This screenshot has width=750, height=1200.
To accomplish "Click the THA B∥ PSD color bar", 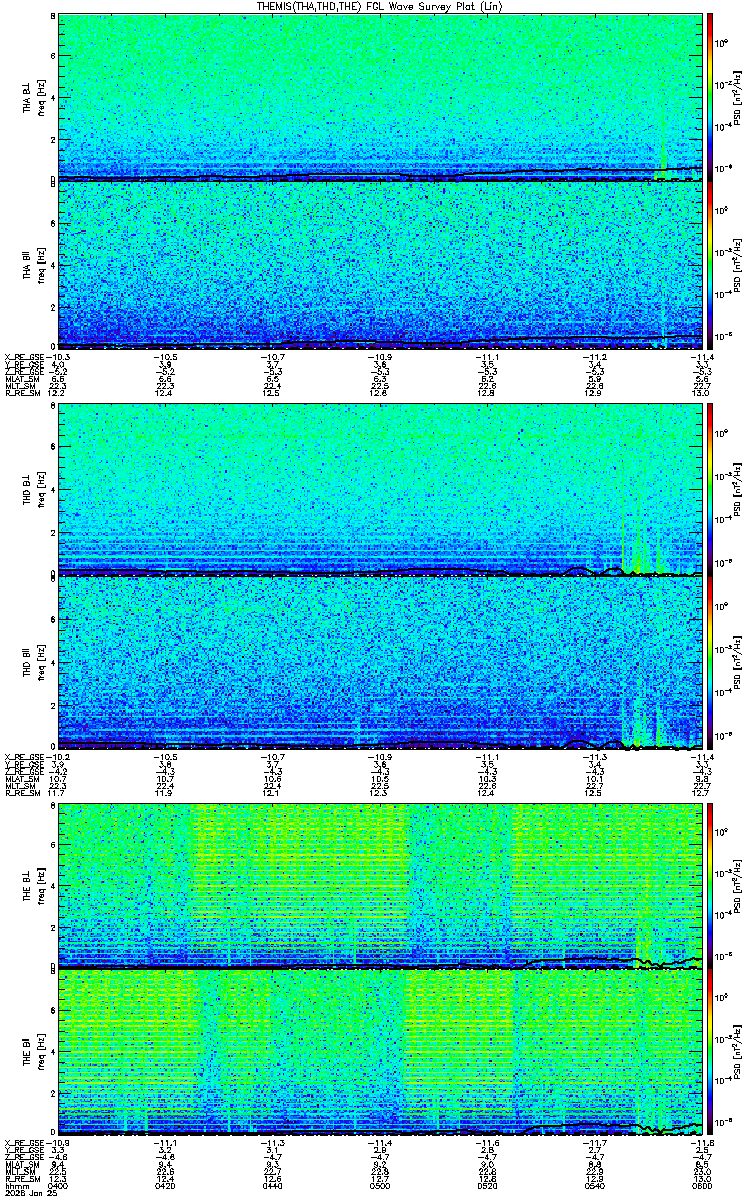I will [710, 264].
